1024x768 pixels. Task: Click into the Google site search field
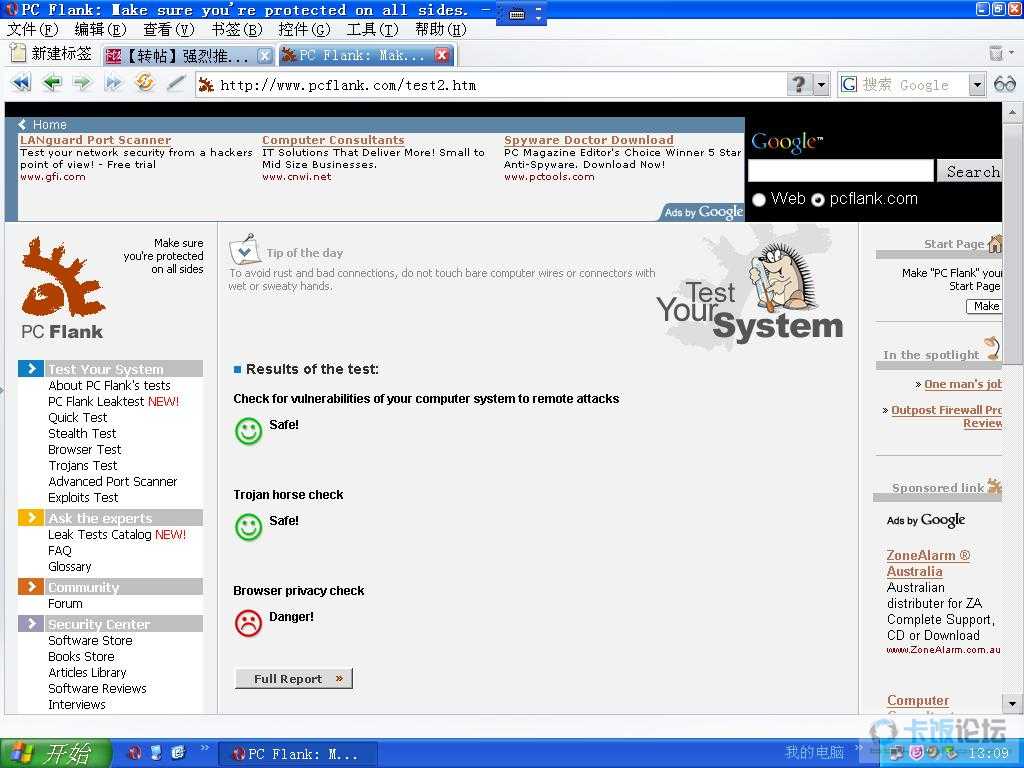(840, 171)
